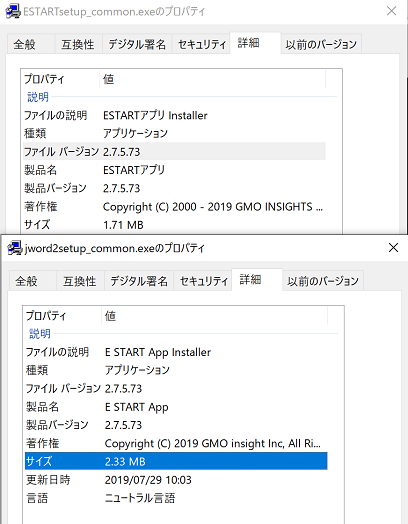This screenshot has width=408, height=524.
Task: Open 以前のバージョン tab in ESTARTsetup window
Action: pyautogui.click(x=321, y=44)
